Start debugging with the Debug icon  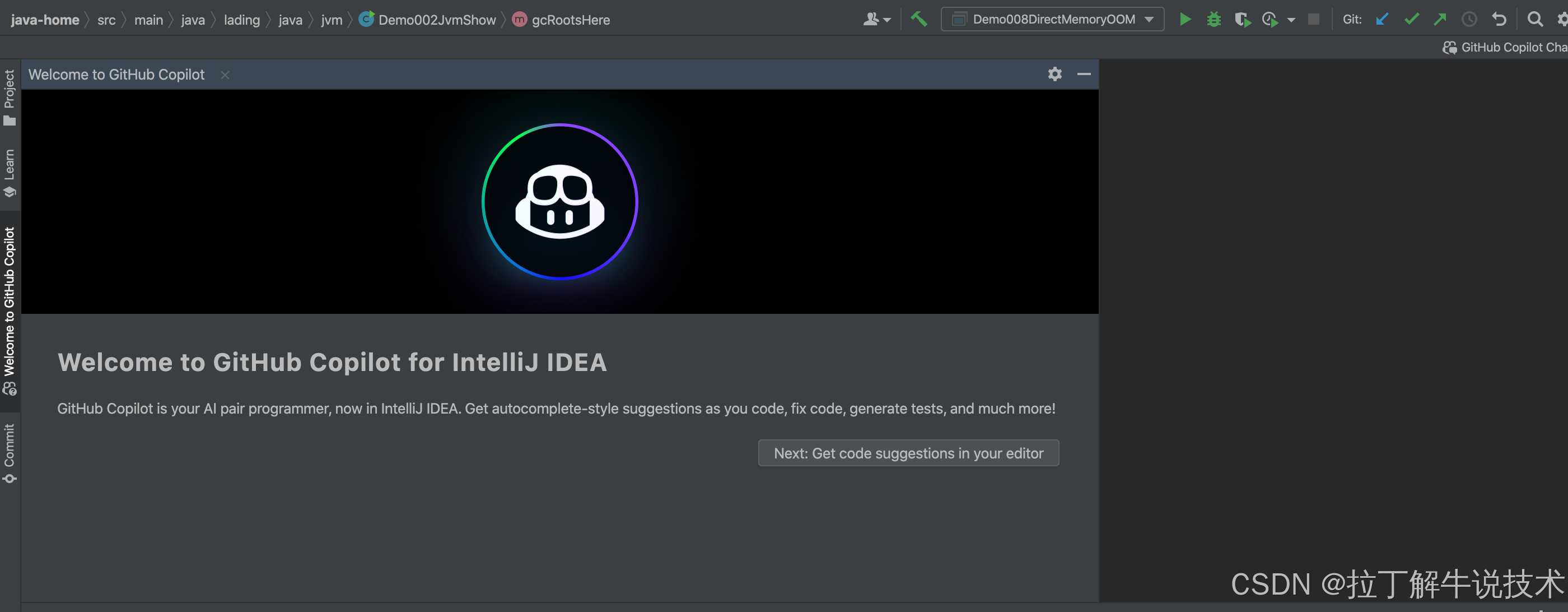click(1214, 19)
